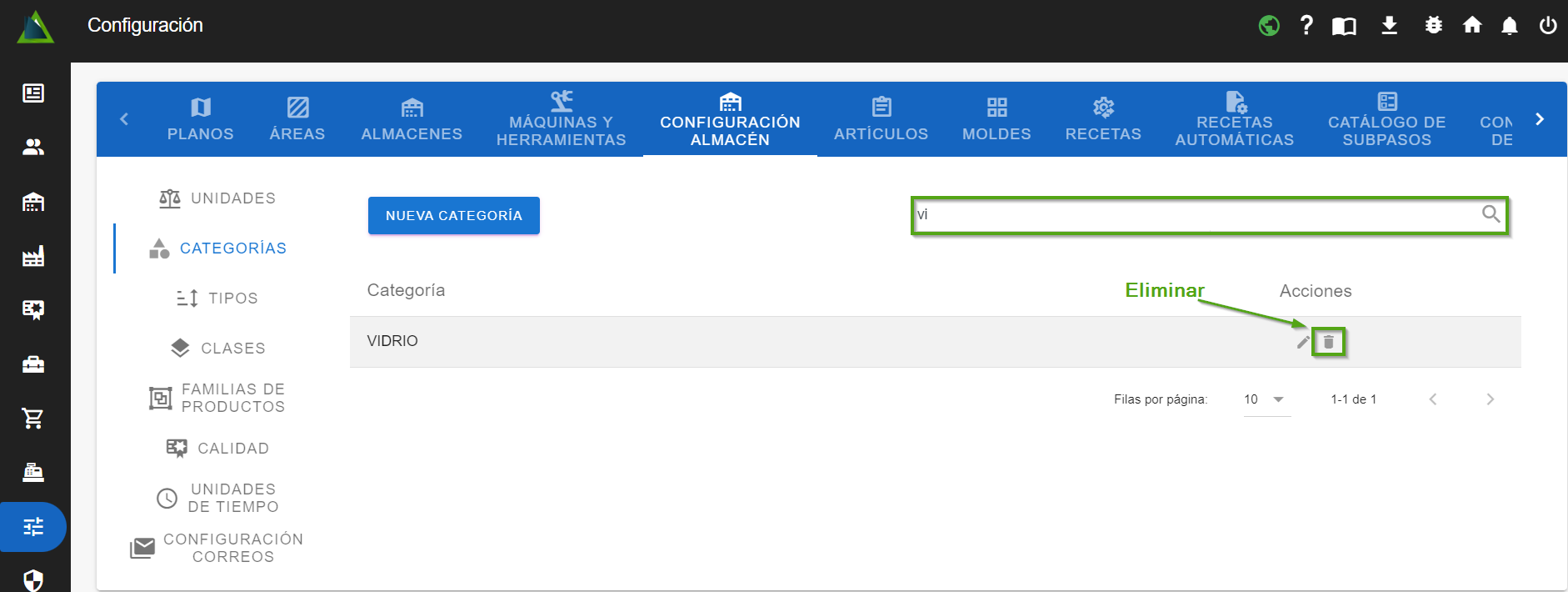This screenshot has height=592, width=1568.
Task: Delete the VIDRIO category with trash icon
Action: point(1328,342)
